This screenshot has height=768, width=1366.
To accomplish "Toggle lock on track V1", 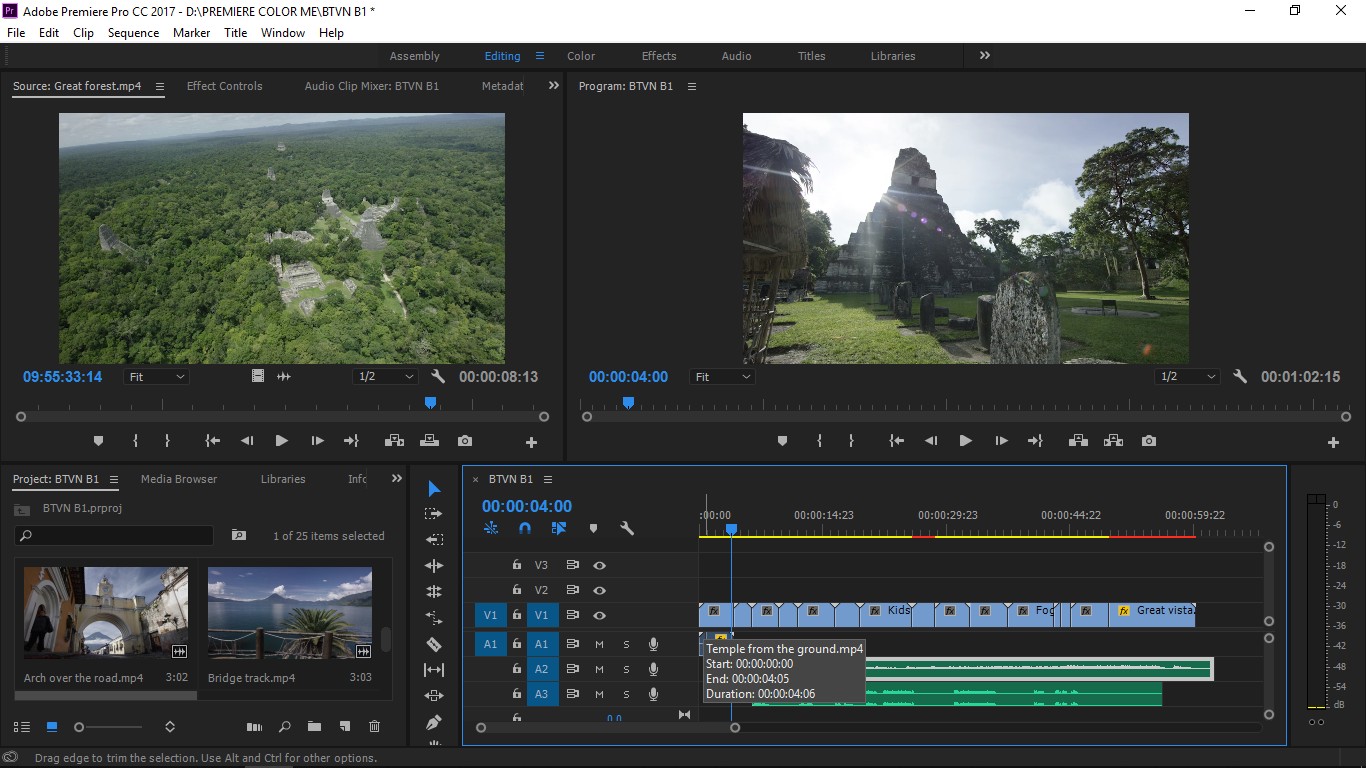I will coord(517,615).
